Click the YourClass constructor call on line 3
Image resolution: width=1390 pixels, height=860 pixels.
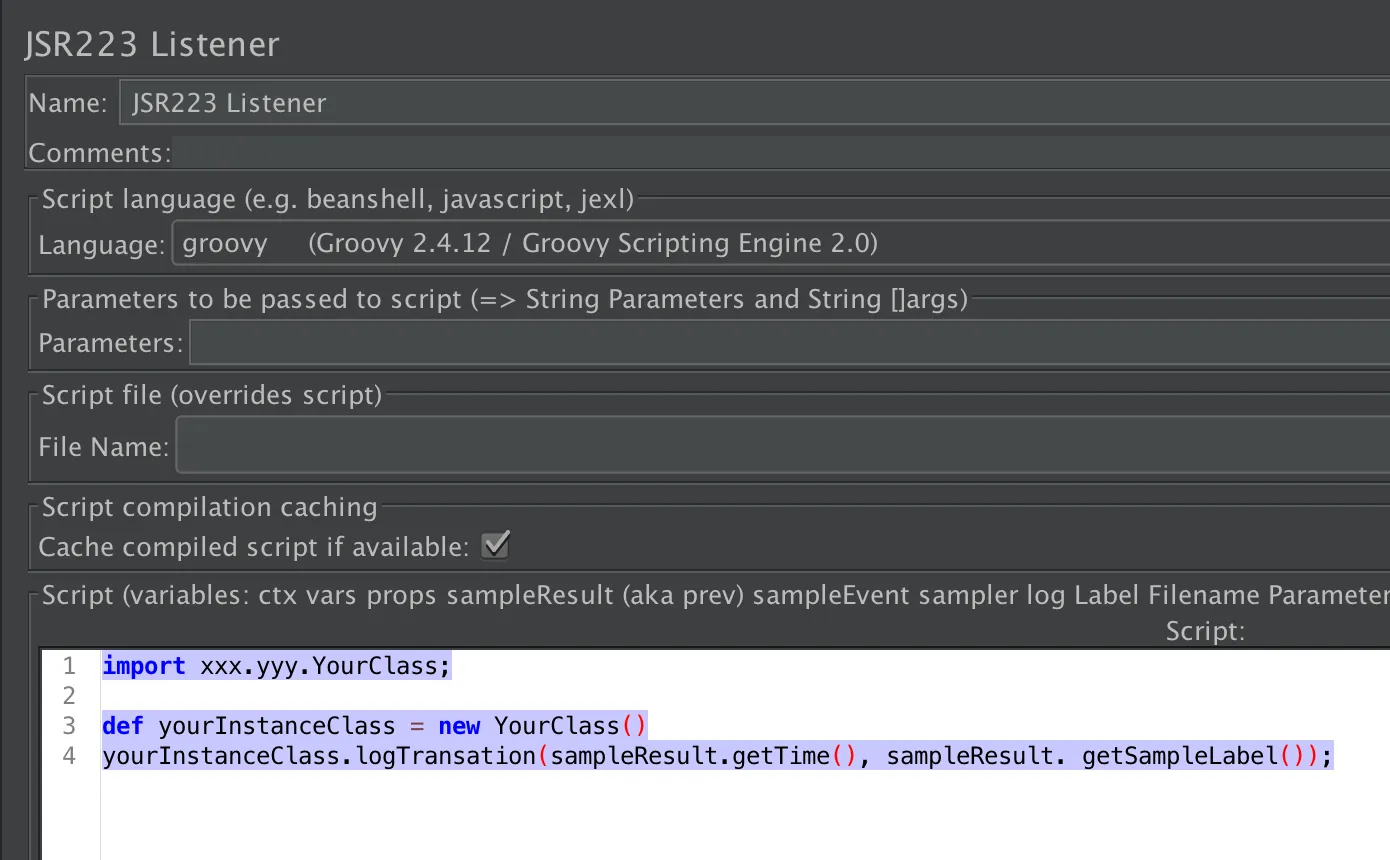point(556,725)
